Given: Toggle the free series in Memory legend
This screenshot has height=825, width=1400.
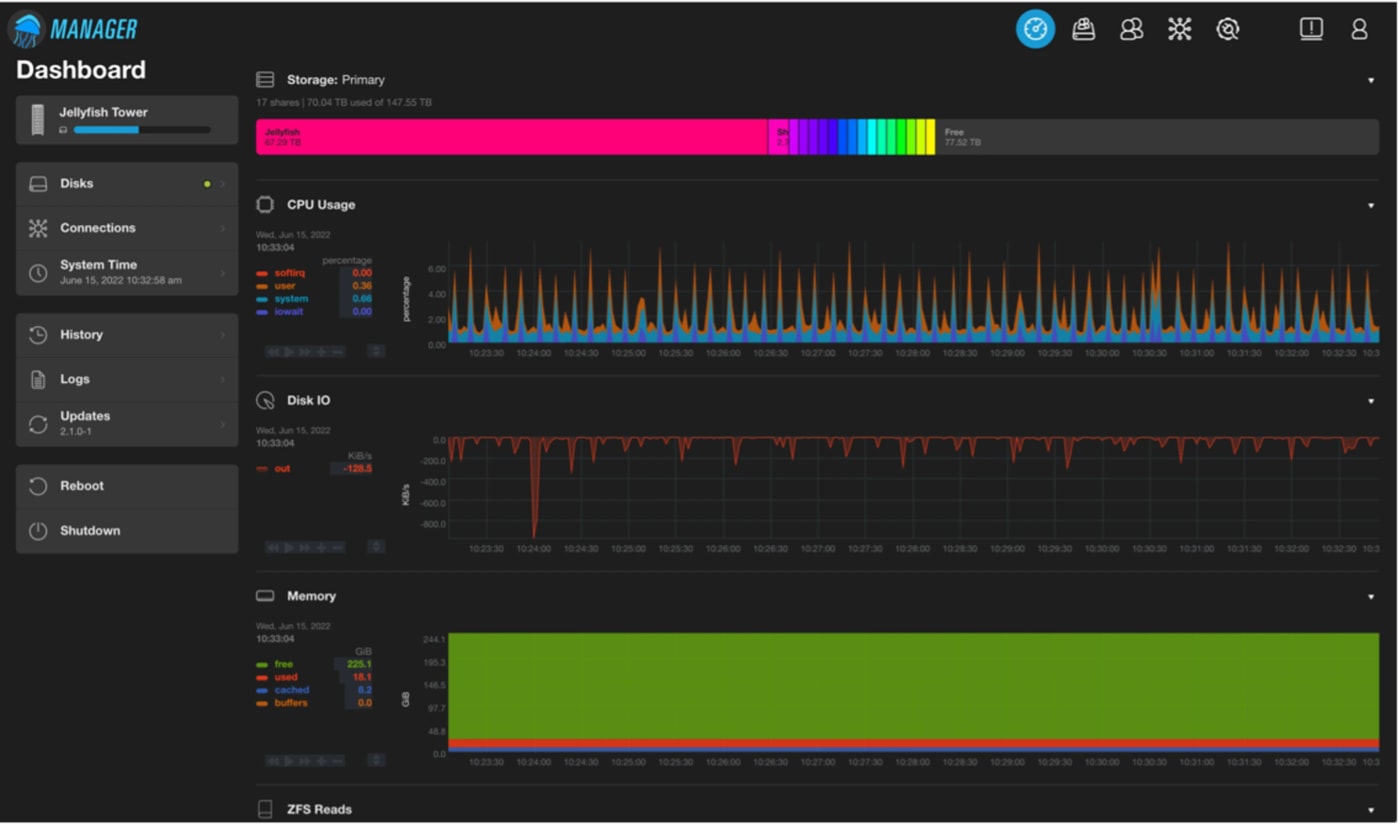Looking at the screenshot, I should (283, 664).
